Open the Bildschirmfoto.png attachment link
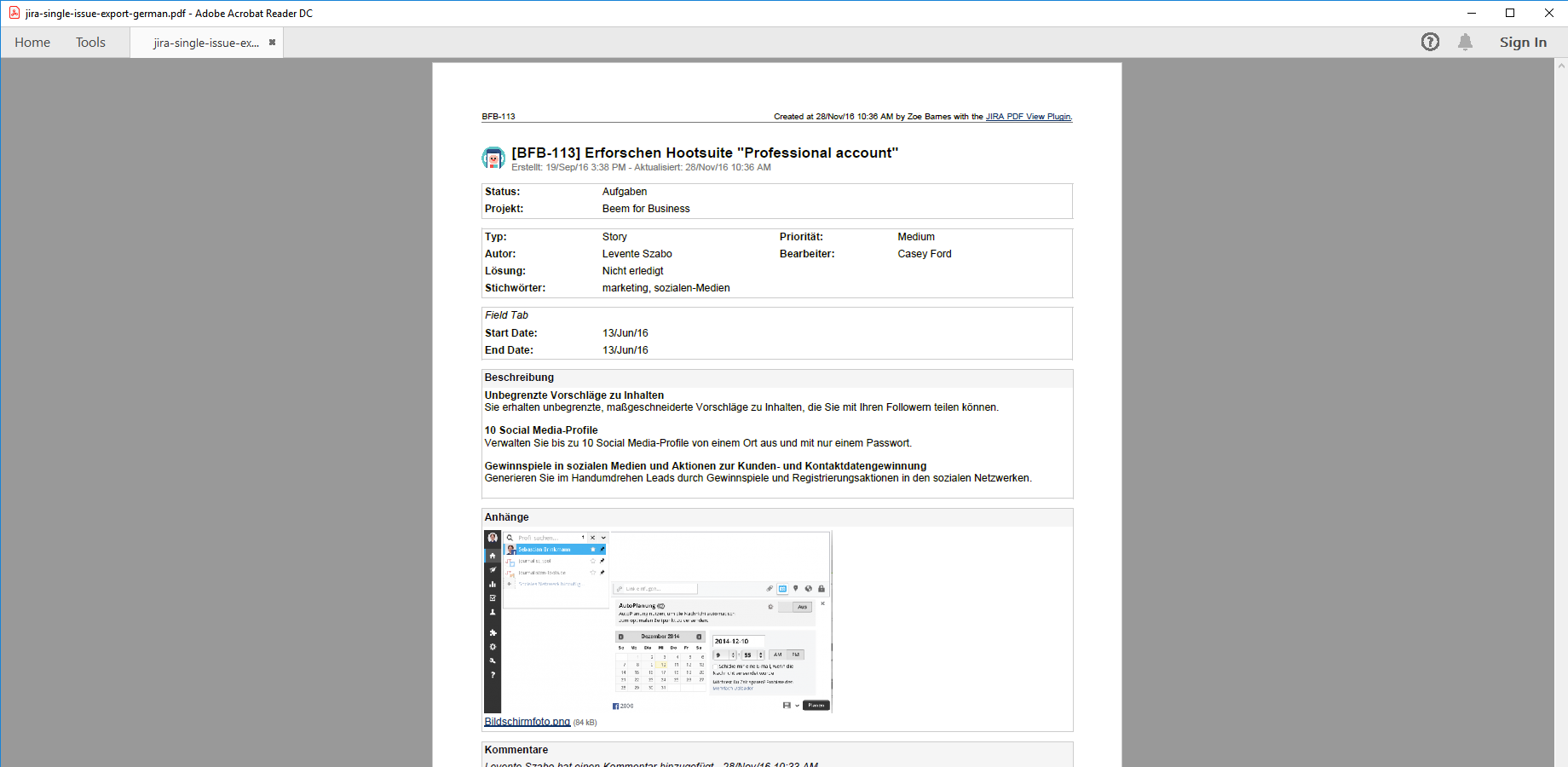The image size is (1568, 767). tap(527, 722)
